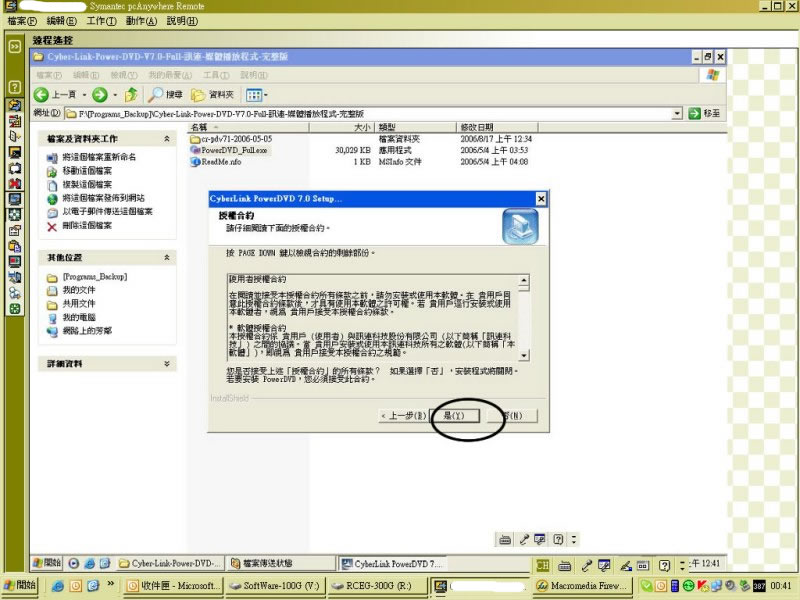The image size is (800, 600).
Task: Open the Views dropdown arrow in Explorer toolbar
Action: [266, 95]
